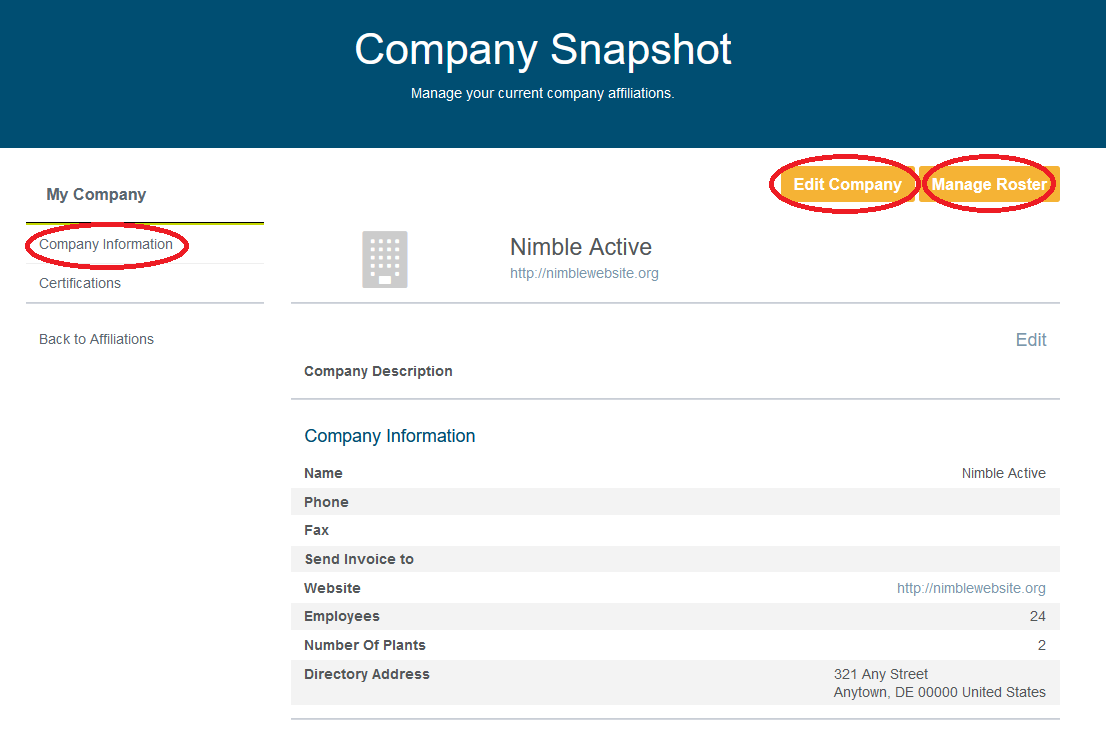Image resolution: width=1106 pixels, height=739 pixels.
Task: Click the Manage your current company affiliations subtitle
Action: 542,93
